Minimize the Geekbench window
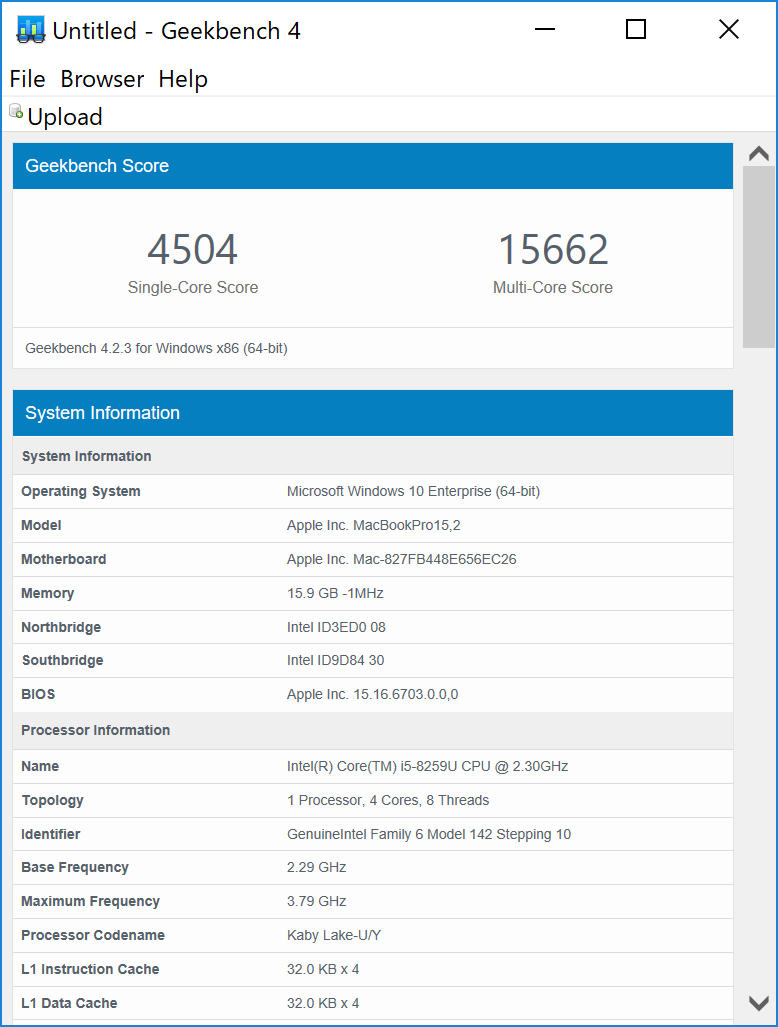 click(545, 29)
